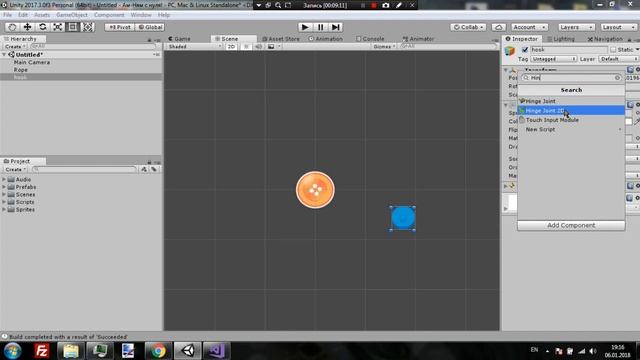Image resolution: width=640 pixels, height=360 pixels.
Task: Open the GameObject menu
Action: 72,15
